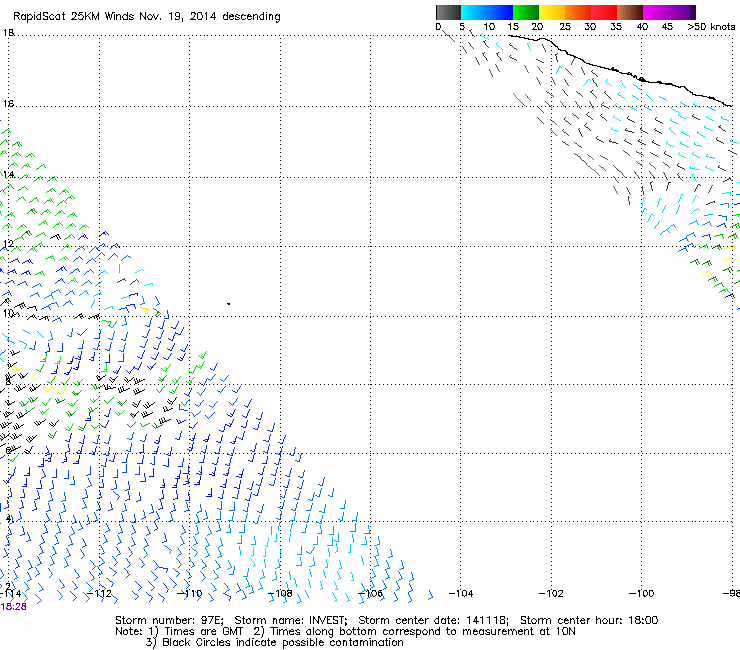Click the green 15-20 knots color swatch

click(526, 12)
